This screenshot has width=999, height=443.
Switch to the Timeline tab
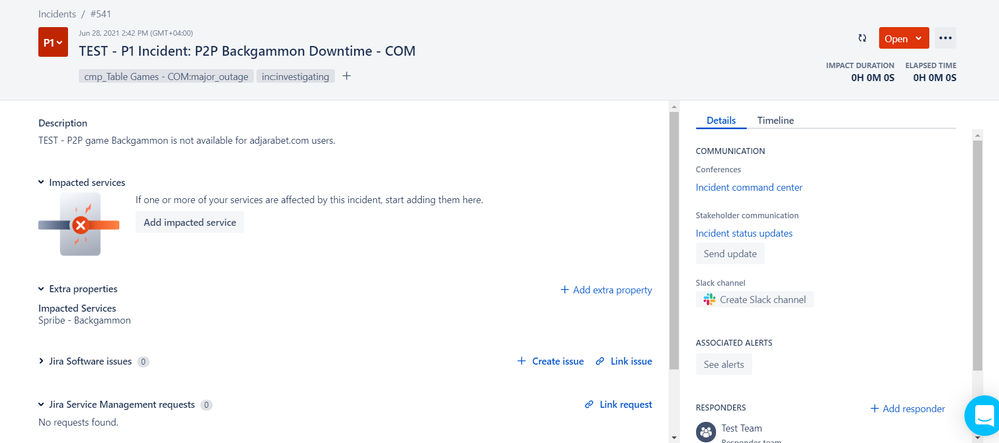point(775,120)
